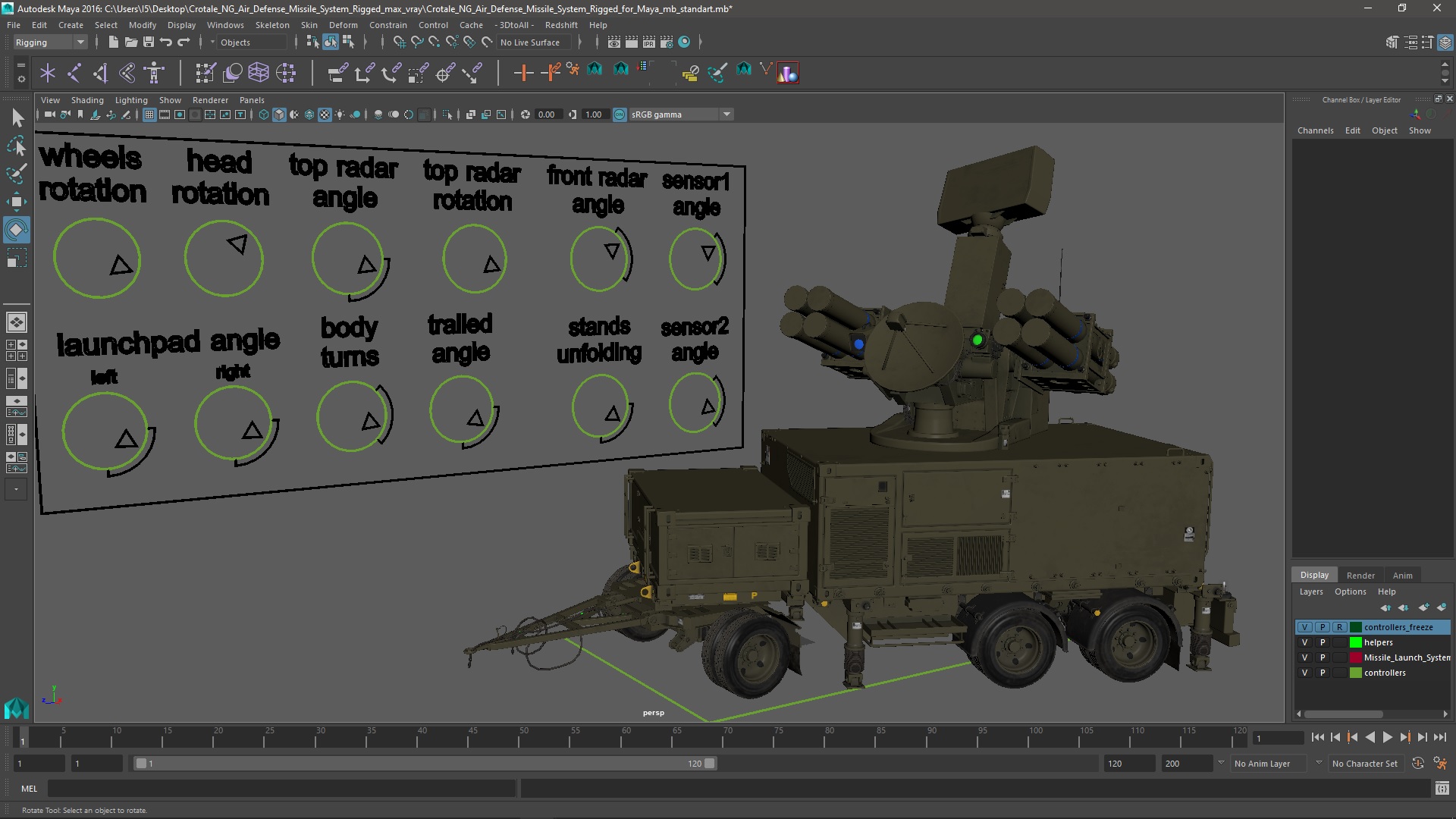The height and width of the screenshot is (819, 1456).
Task: Open the Layers menu in Layer Editor
Action: click(1310, 591)
